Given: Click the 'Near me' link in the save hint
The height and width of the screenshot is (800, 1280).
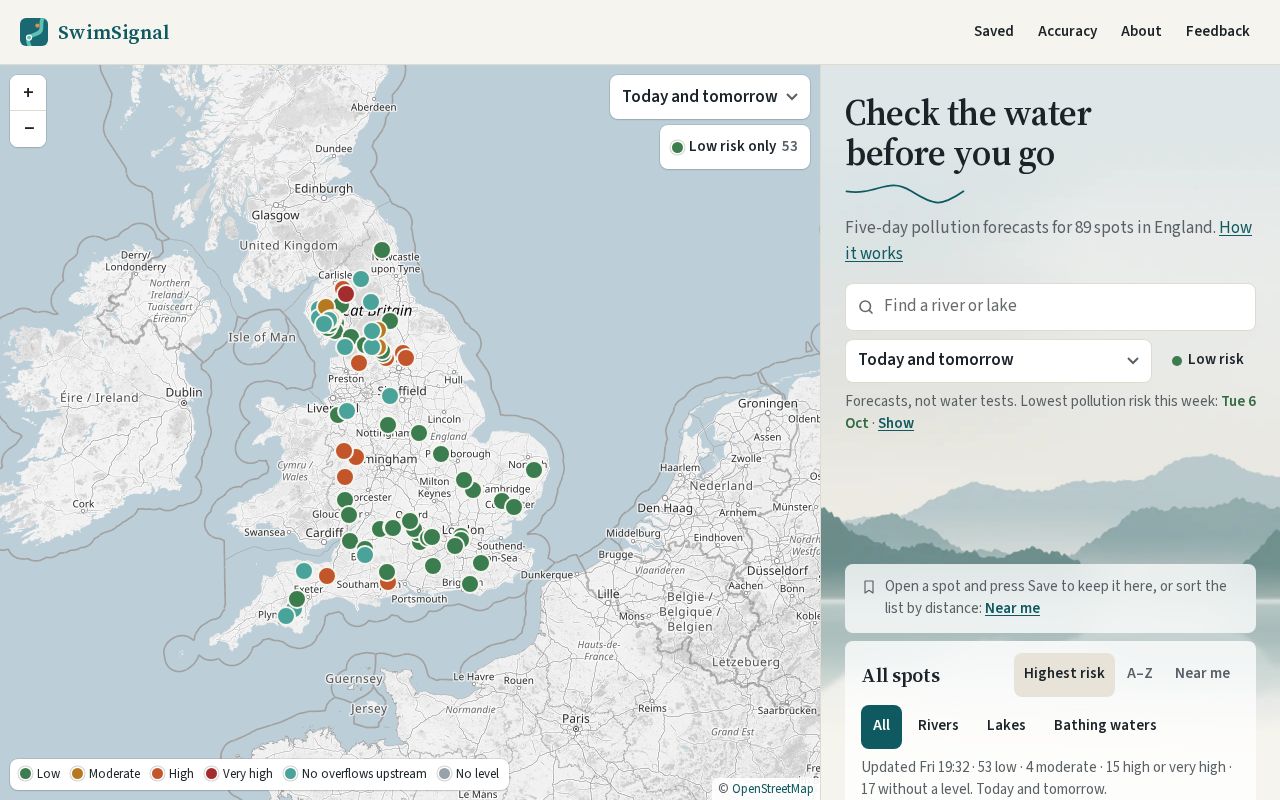Looking at the screenshot, I should click(x=1012, y=609).
